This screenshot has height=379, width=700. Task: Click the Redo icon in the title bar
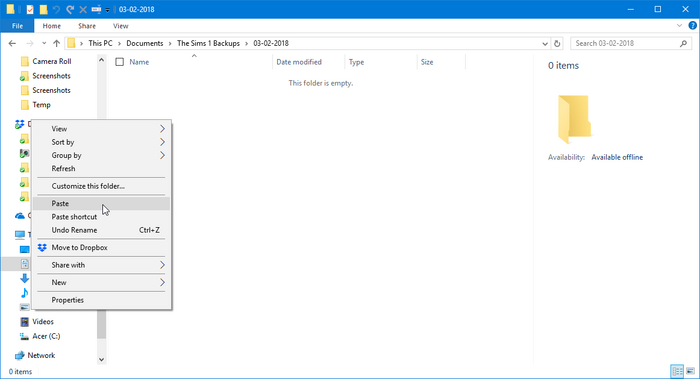pyautogui.click(x=70, y=9)
